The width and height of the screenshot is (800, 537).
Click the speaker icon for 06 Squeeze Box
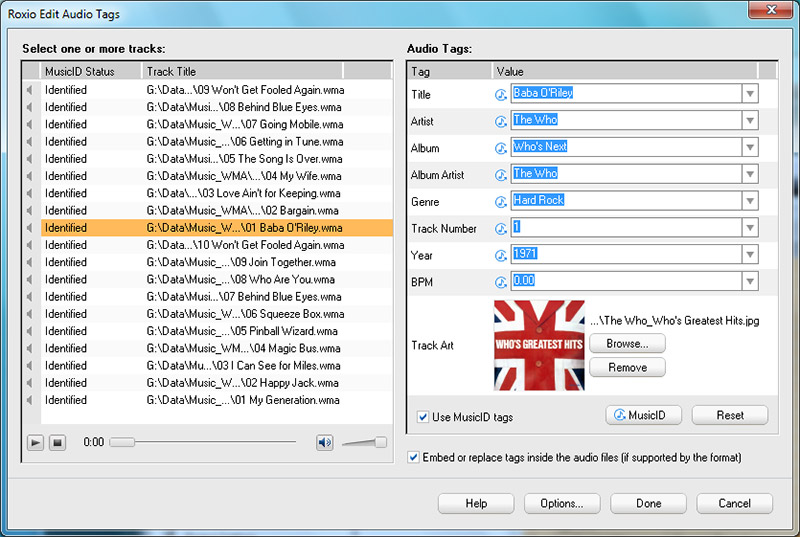click(x=30, y=314)
